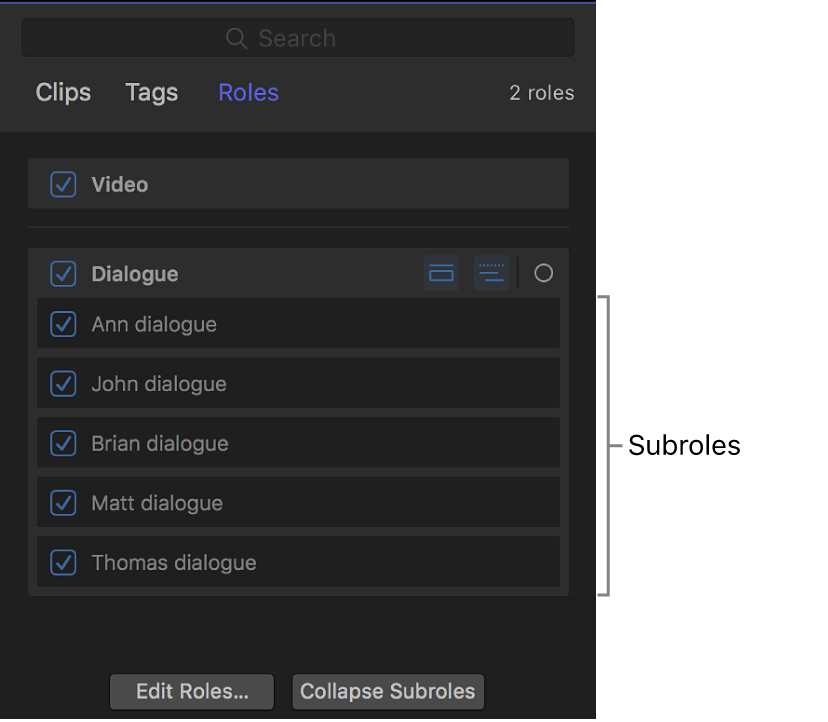Collapse subroles using the Collapse Subroles button
This screenshot has height=722, width=828.
[387, 691]
